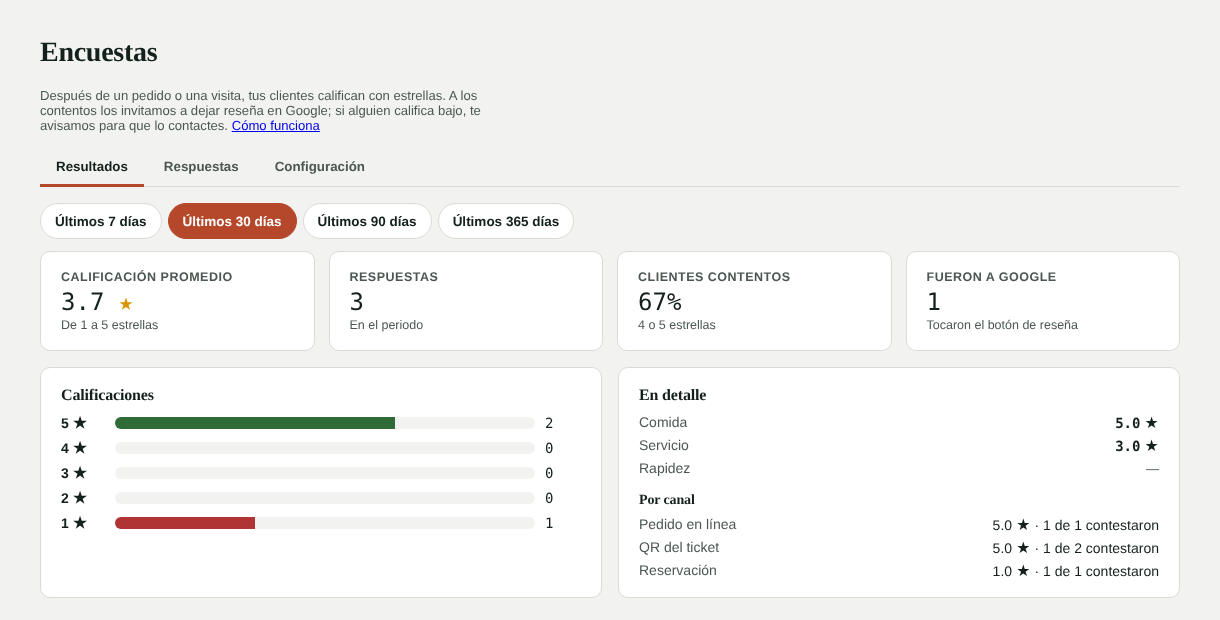Click the "Reservación" channel label
Image resolution: width=1220 pixels, height=620 pixels.
[x=678, y=570]
